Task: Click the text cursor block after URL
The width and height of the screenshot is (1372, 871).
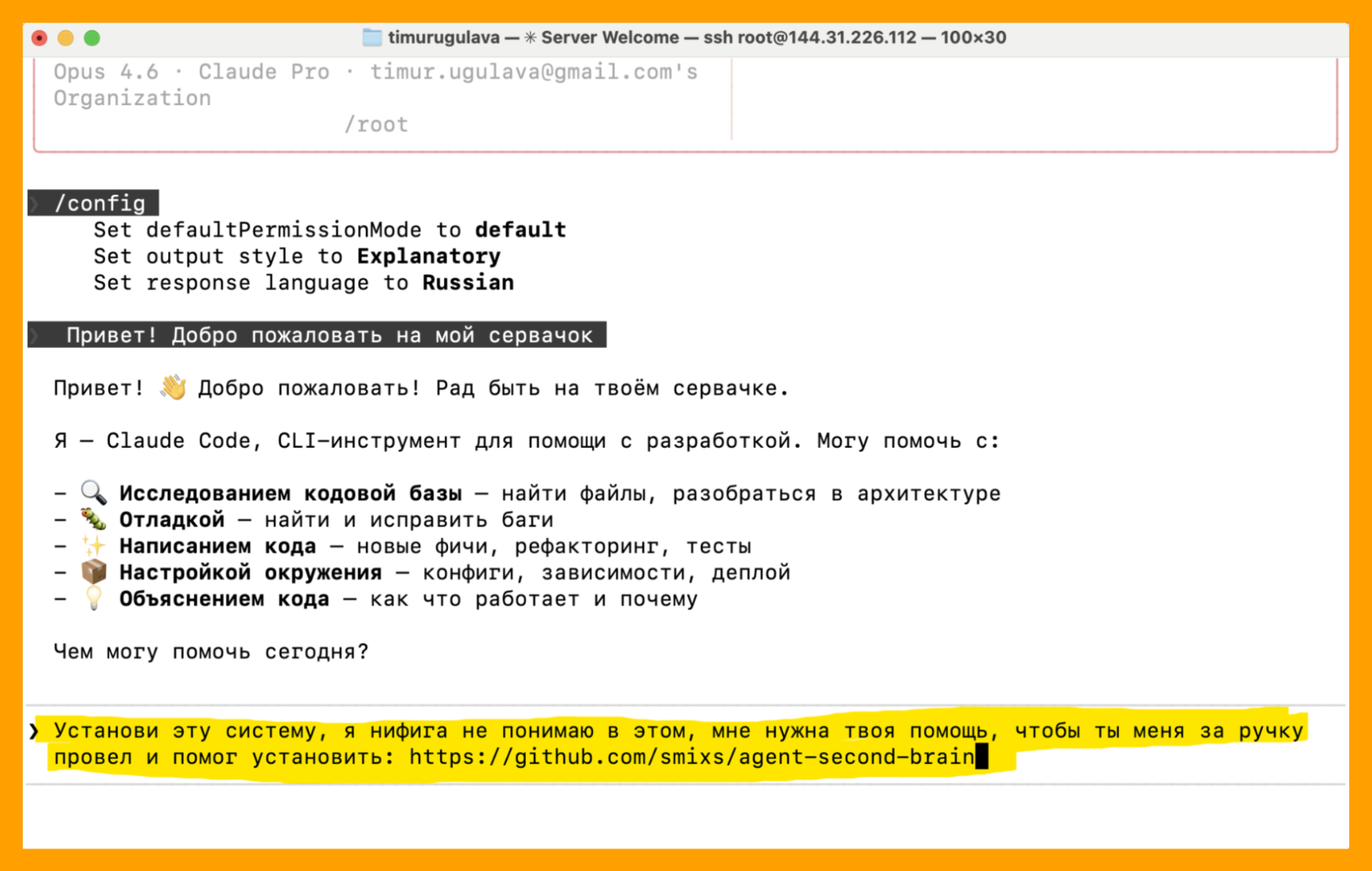Action: [981, 757]
